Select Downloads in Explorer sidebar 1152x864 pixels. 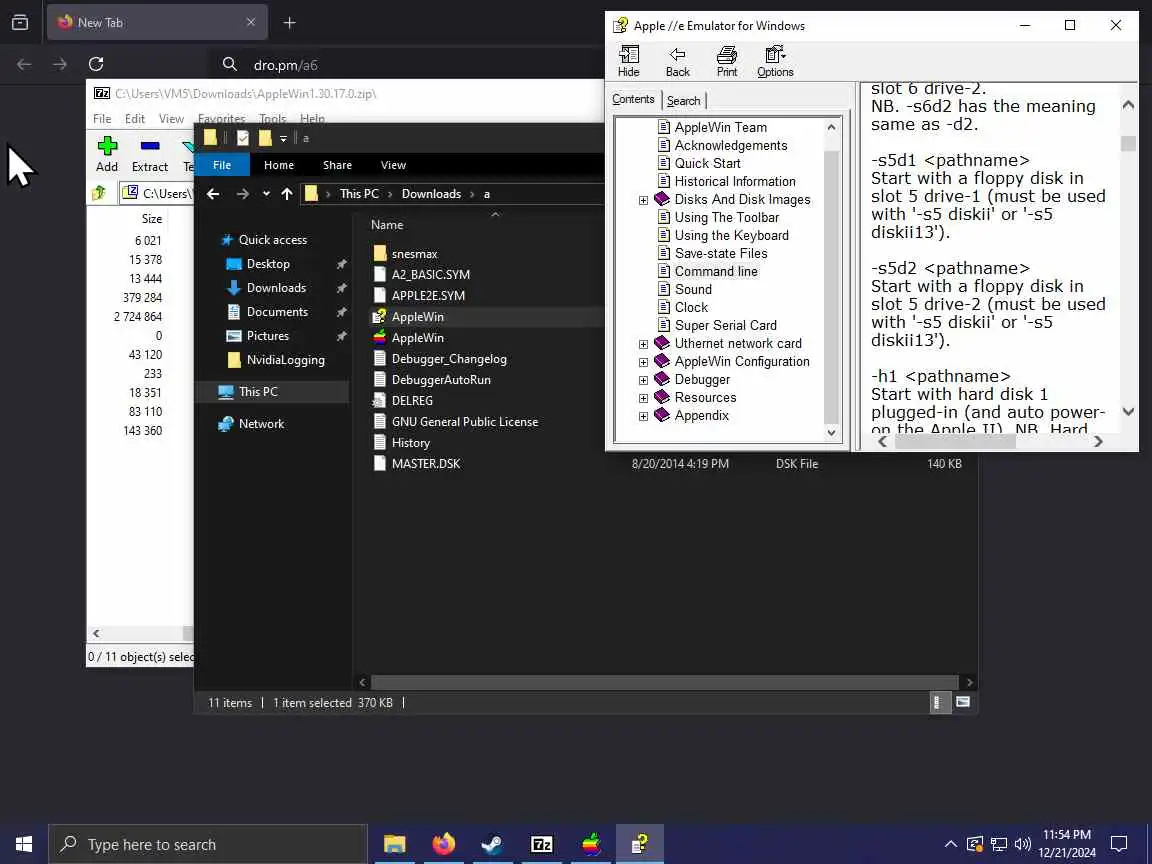coord(276,288)
